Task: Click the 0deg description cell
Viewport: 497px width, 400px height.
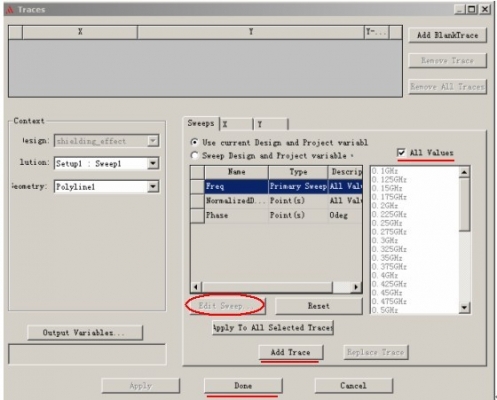Action: point(345,215)
